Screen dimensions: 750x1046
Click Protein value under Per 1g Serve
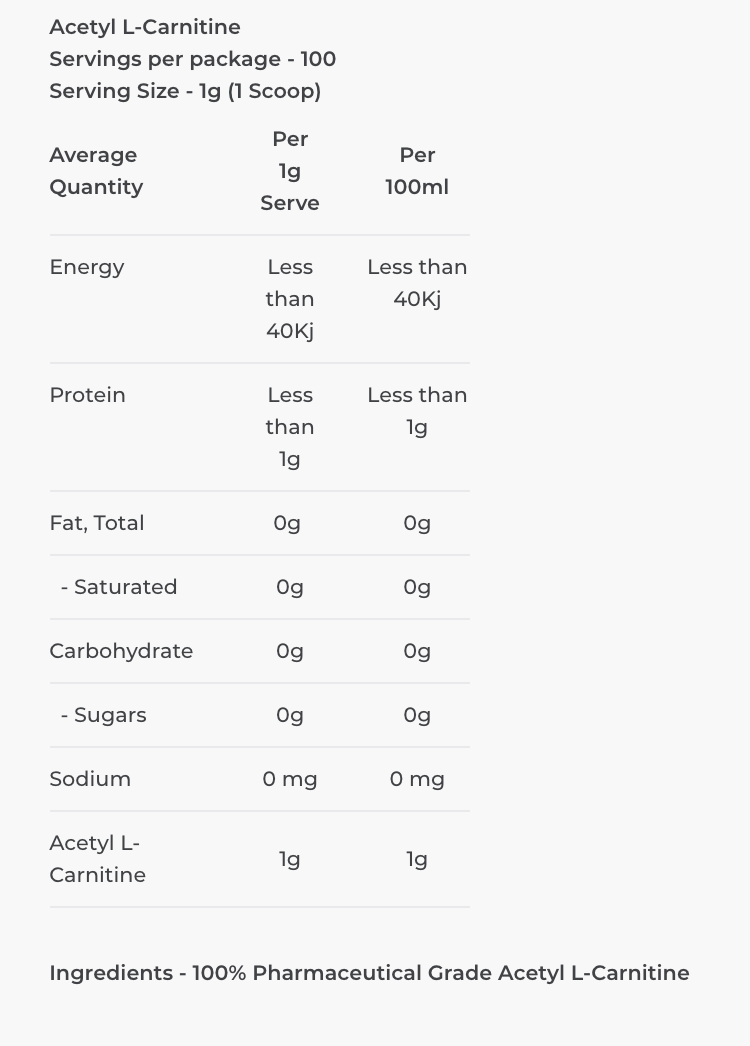point(290,427)
